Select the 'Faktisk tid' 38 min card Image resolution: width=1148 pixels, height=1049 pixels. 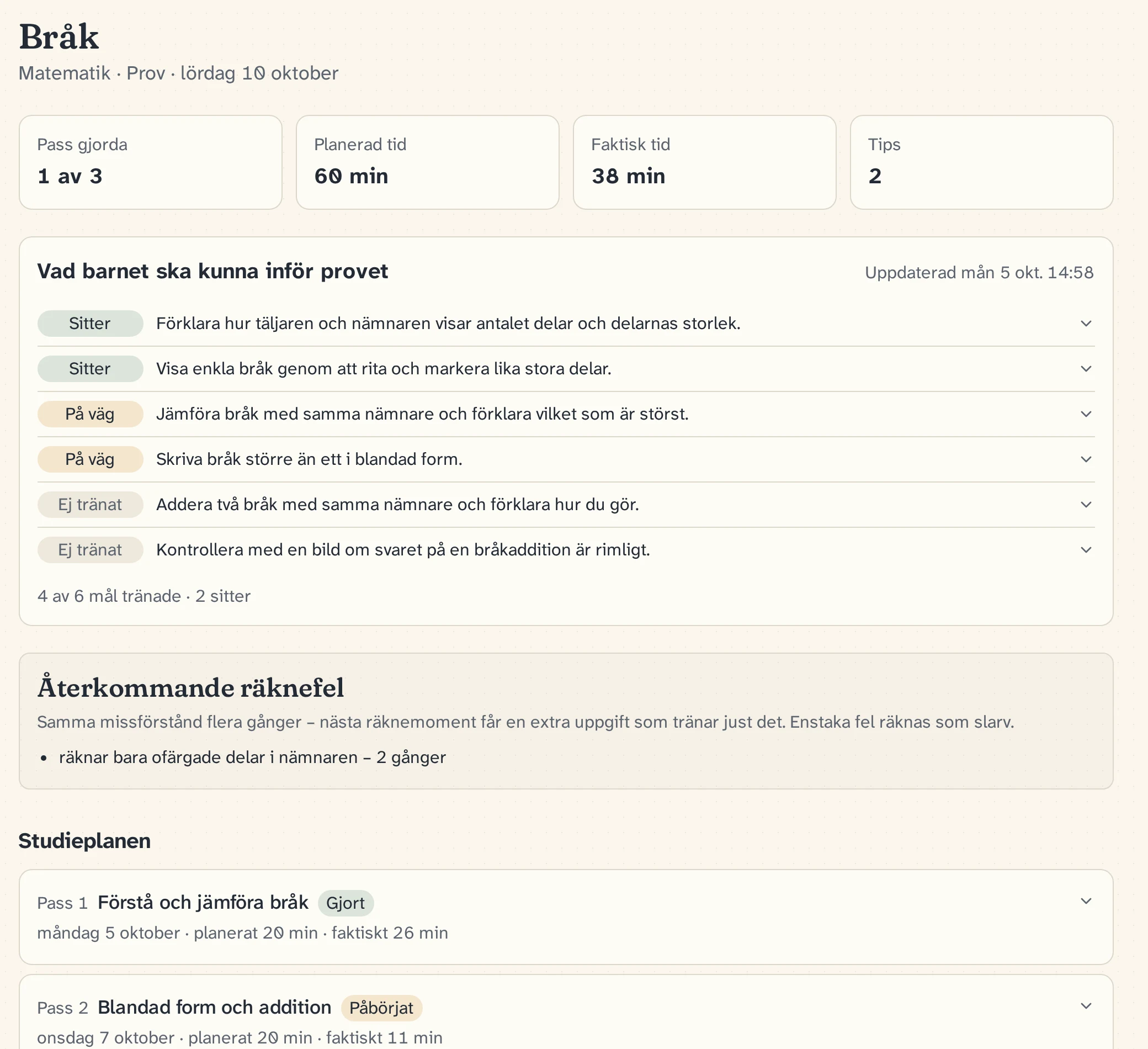(x=704, y=162)
